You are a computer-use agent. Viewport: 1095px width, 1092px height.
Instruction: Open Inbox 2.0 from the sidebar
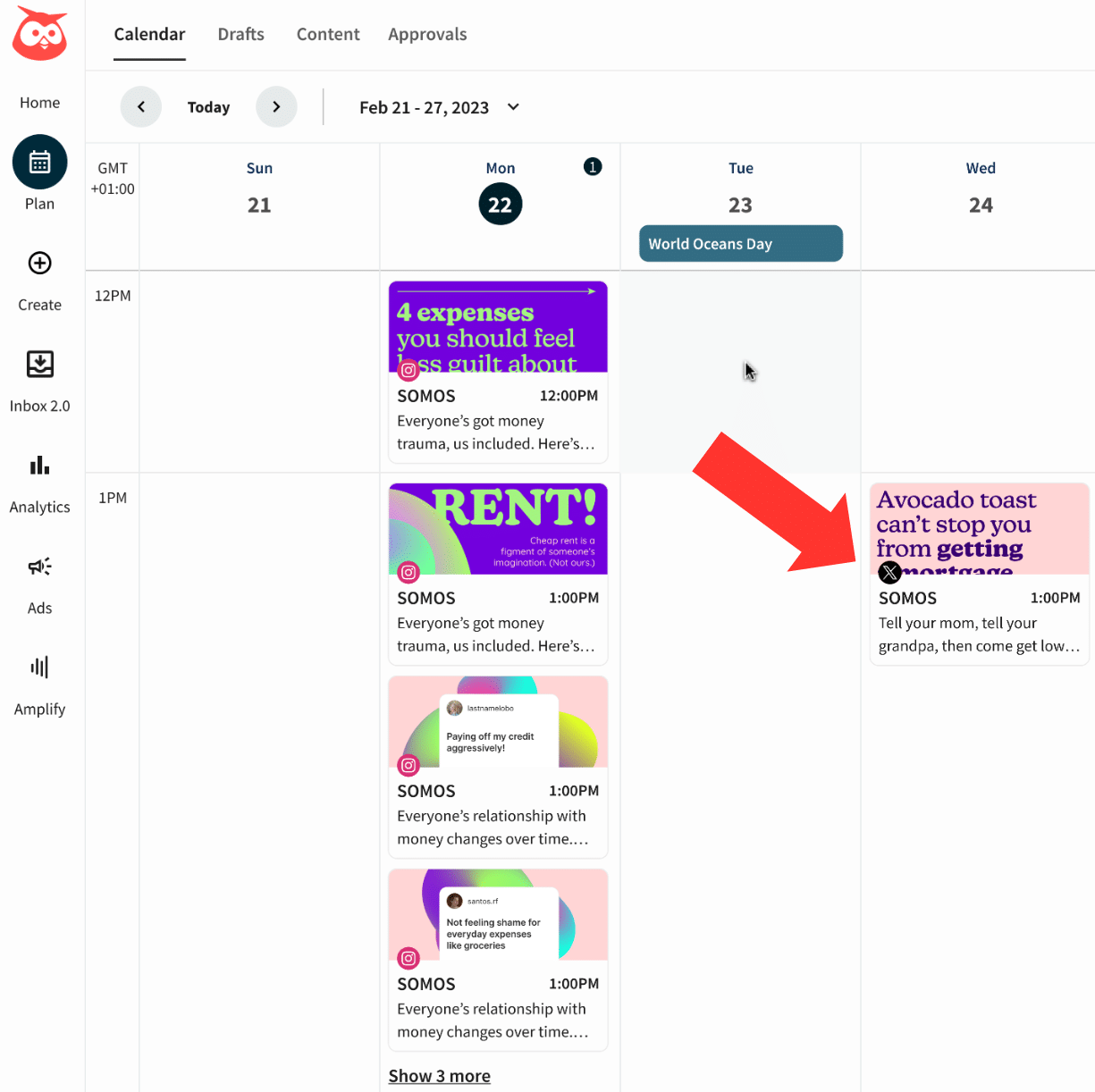[39, 365]
